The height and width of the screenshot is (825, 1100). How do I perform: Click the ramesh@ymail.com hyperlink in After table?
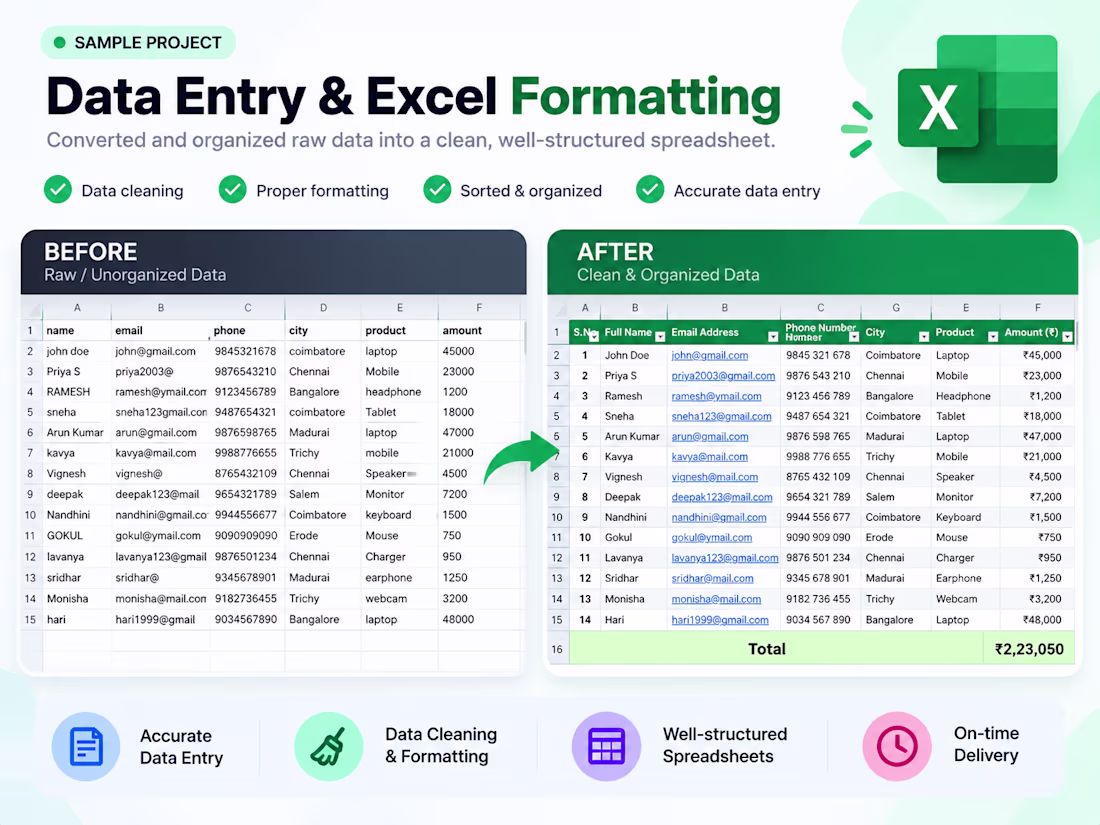716,396
